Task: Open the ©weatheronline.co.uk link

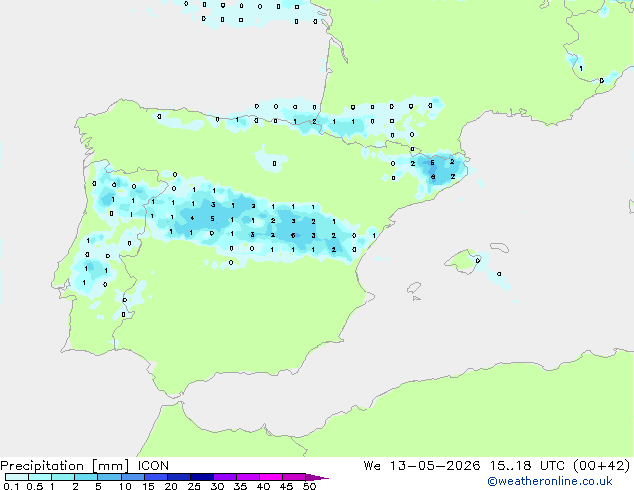Action: coord(550,481)
